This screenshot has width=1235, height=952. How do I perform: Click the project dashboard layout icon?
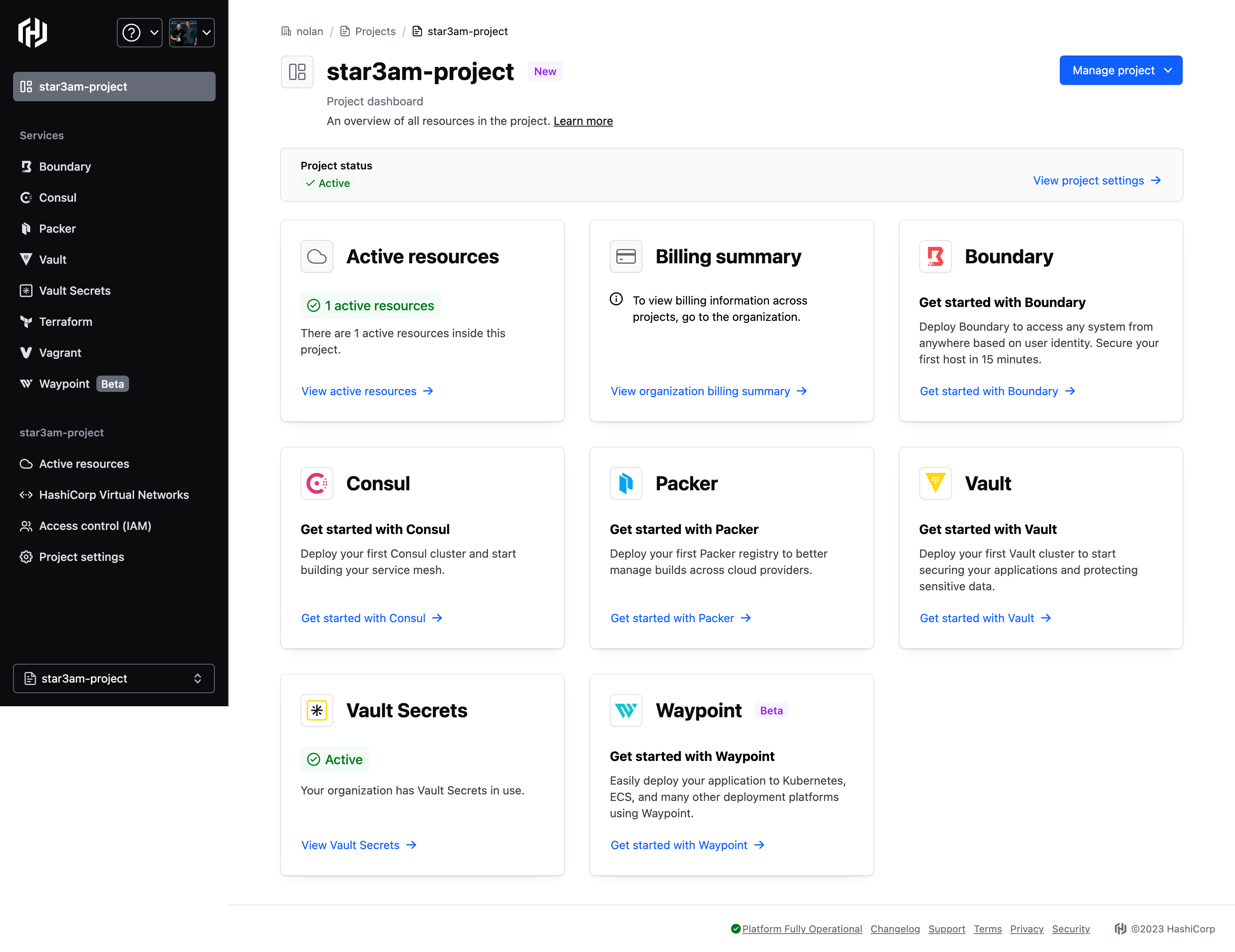pyautogui.click(x=297, y=72)
